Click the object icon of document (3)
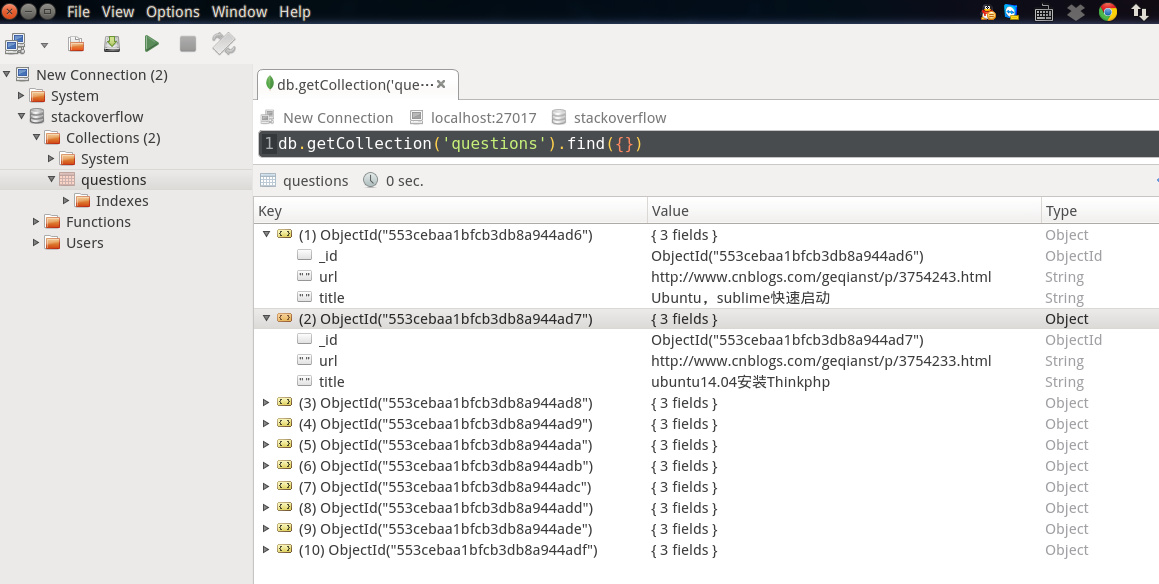The height and width of the screenshot is (584, 1159). point(285,402)
